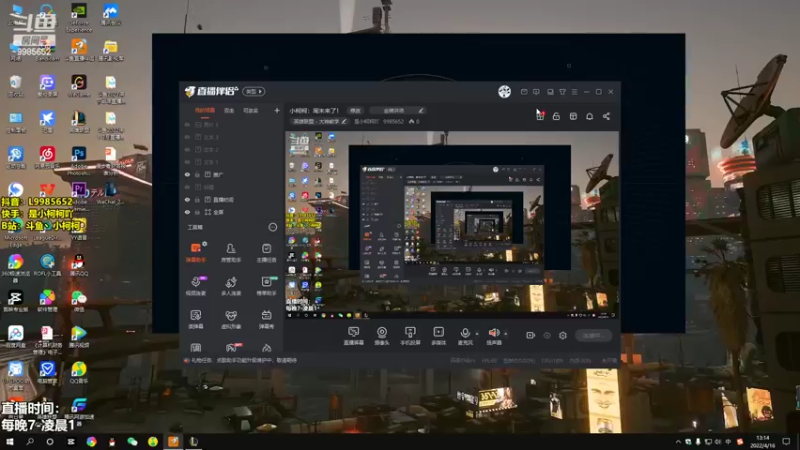Open the feedback chat bubble icon in the title bar
800x450 pixels.
(x=536, y=92)
